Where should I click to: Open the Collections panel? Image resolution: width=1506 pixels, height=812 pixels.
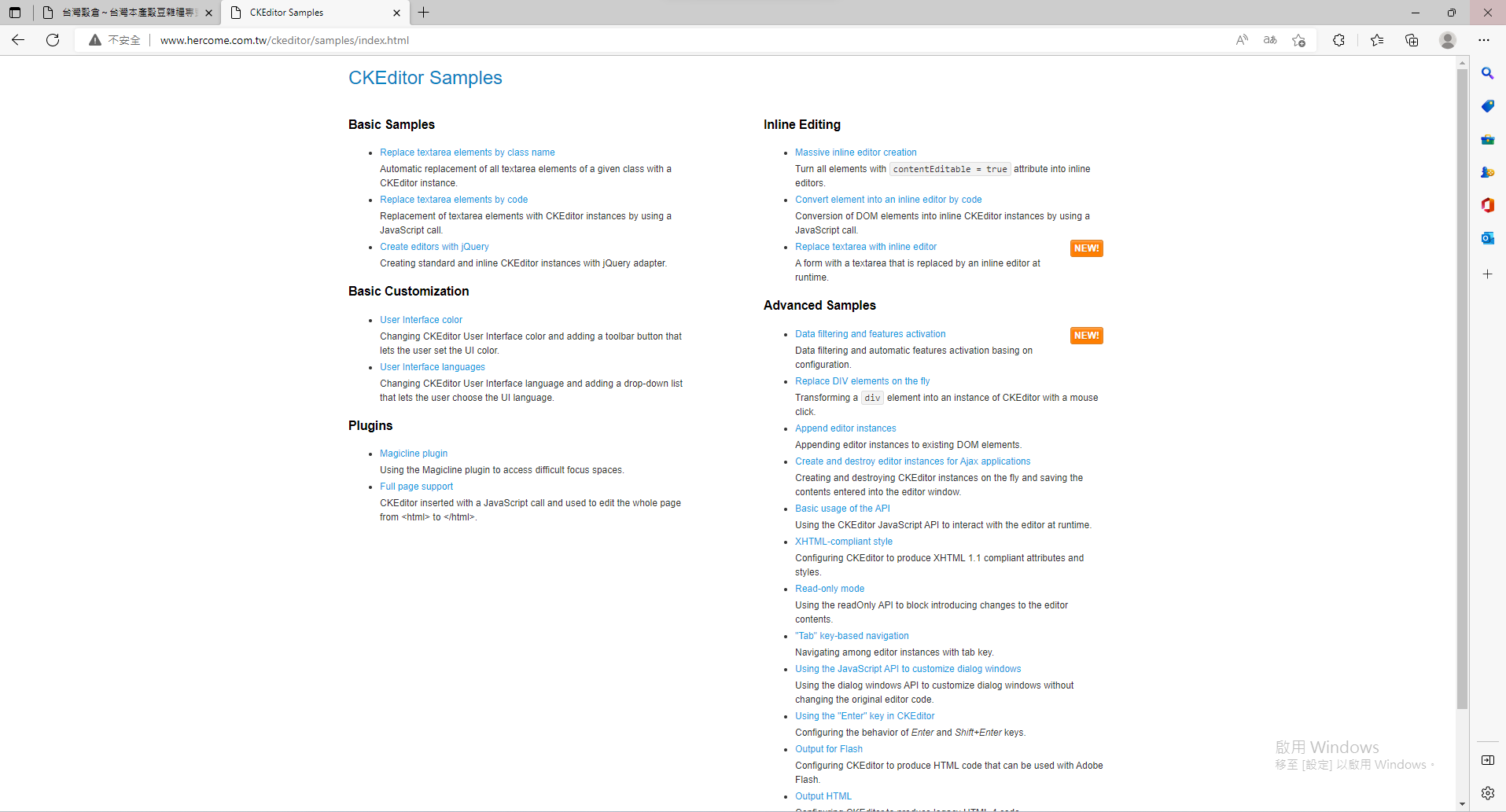click(x=1412, y=40)
